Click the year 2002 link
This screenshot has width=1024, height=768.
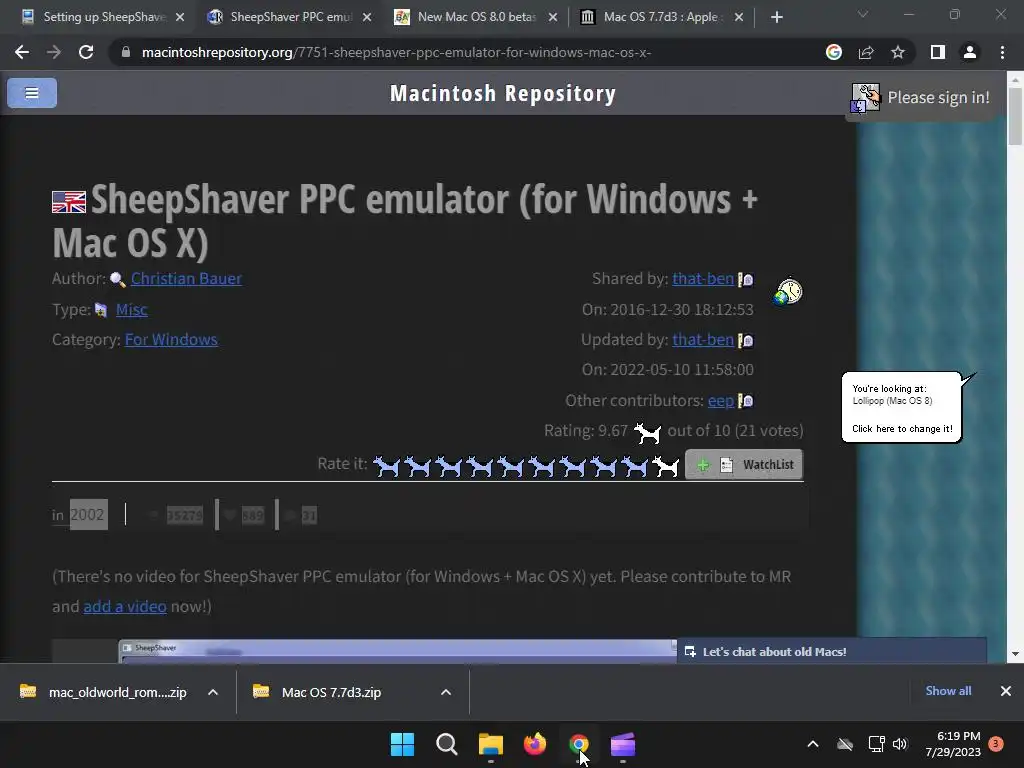tap(88, 515)
